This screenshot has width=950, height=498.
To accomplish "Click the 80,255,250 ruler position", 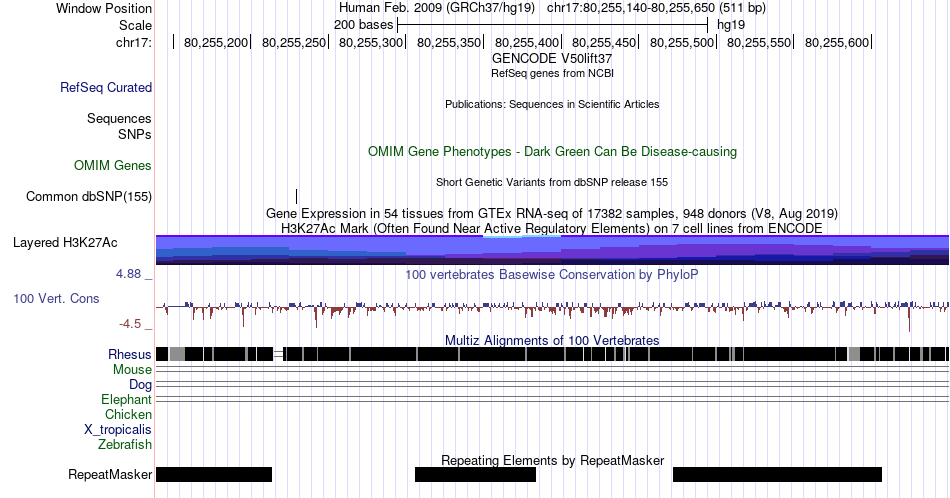I will [x=294, y=42].
